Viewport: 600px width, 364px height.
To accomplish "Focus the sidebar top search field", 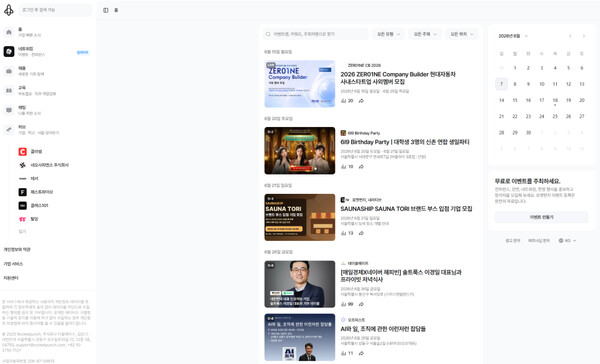I will point(55,10).
